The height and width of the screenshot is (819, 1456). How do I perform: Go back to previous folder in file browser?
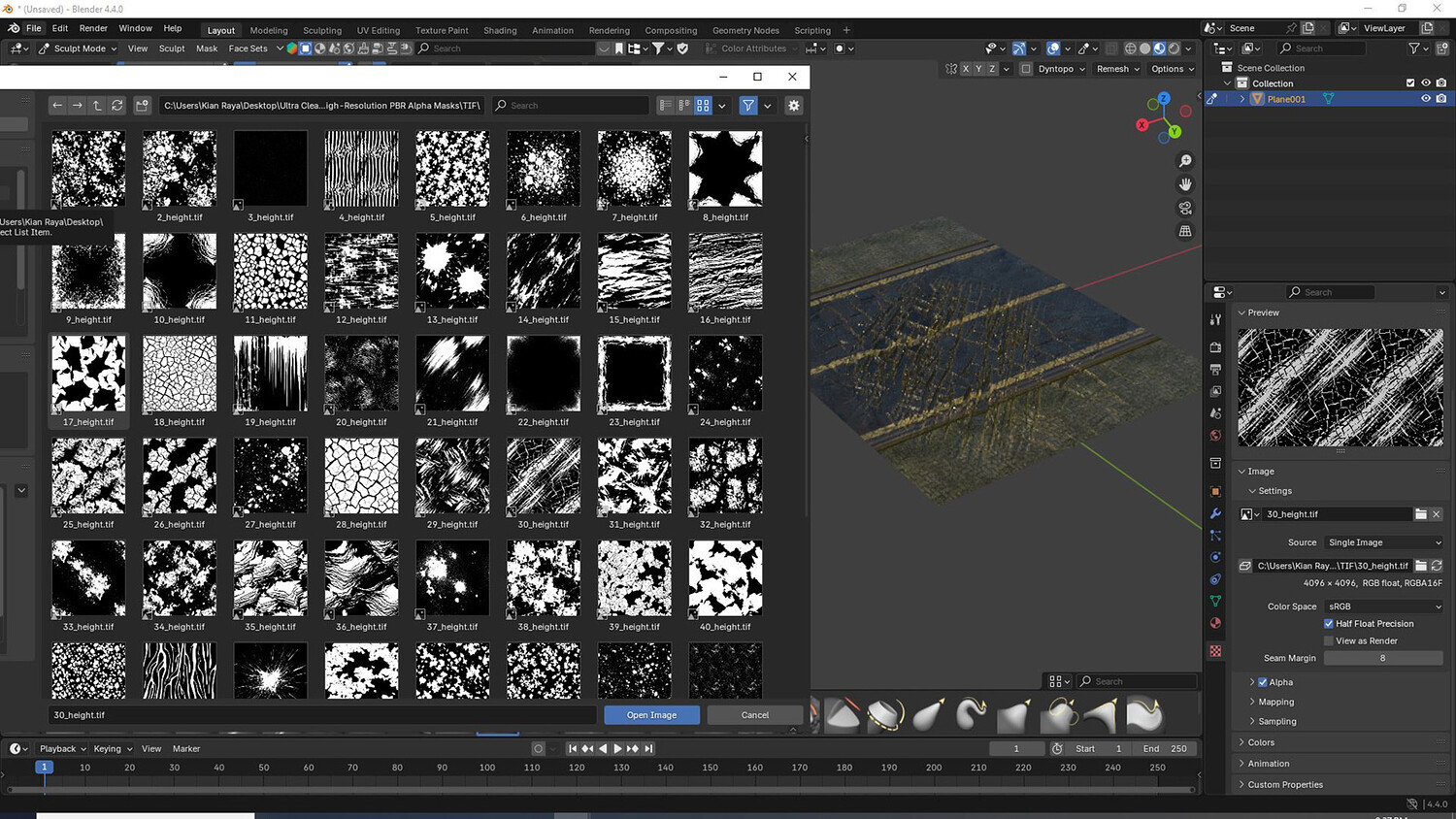(57, 106)
